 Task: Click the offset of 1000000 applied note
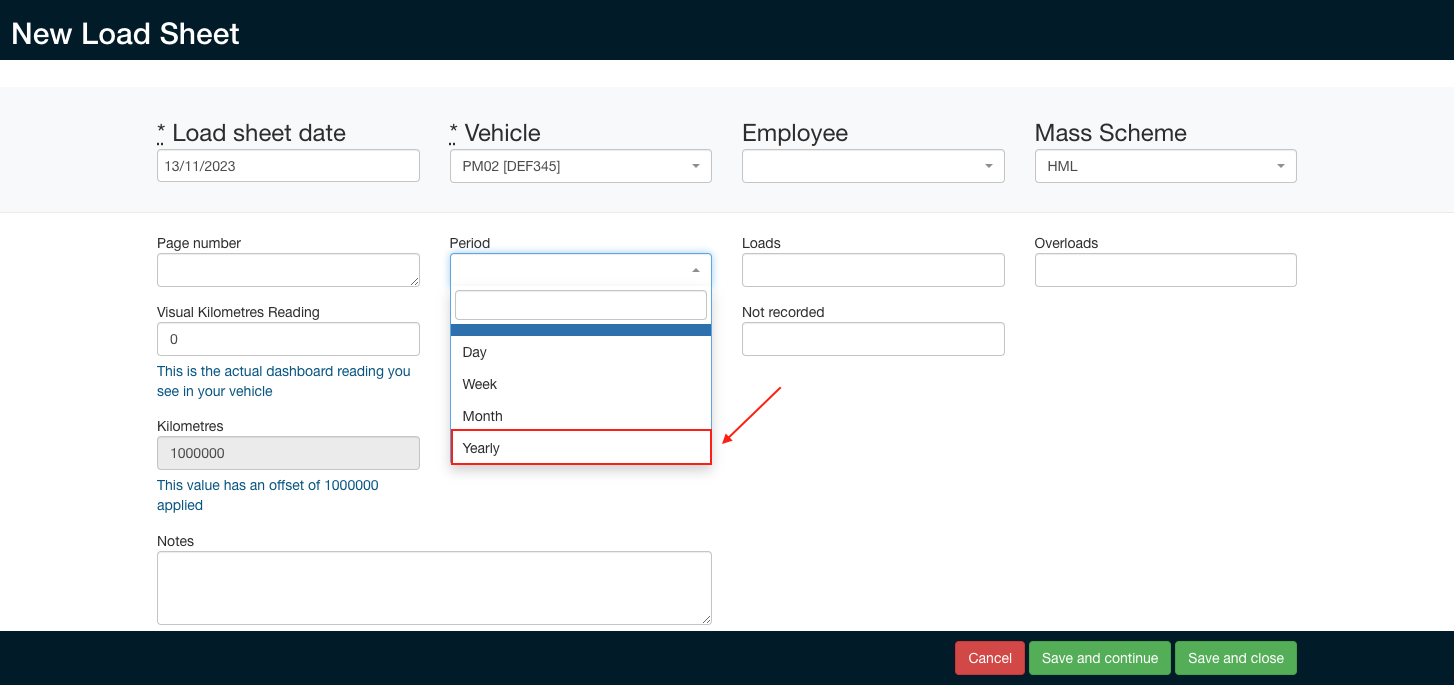pos(267,495)
